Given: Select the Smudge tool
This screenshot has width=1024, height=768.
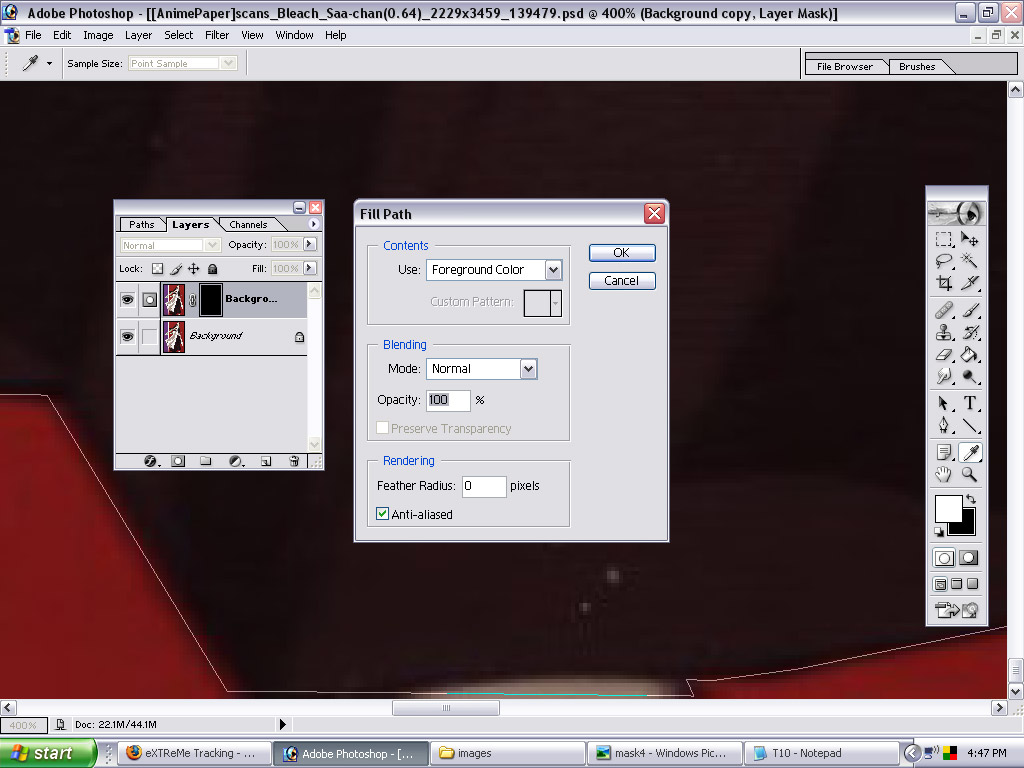Looking at the screenshot, I should pyautogui.click(x=944, y=376).
